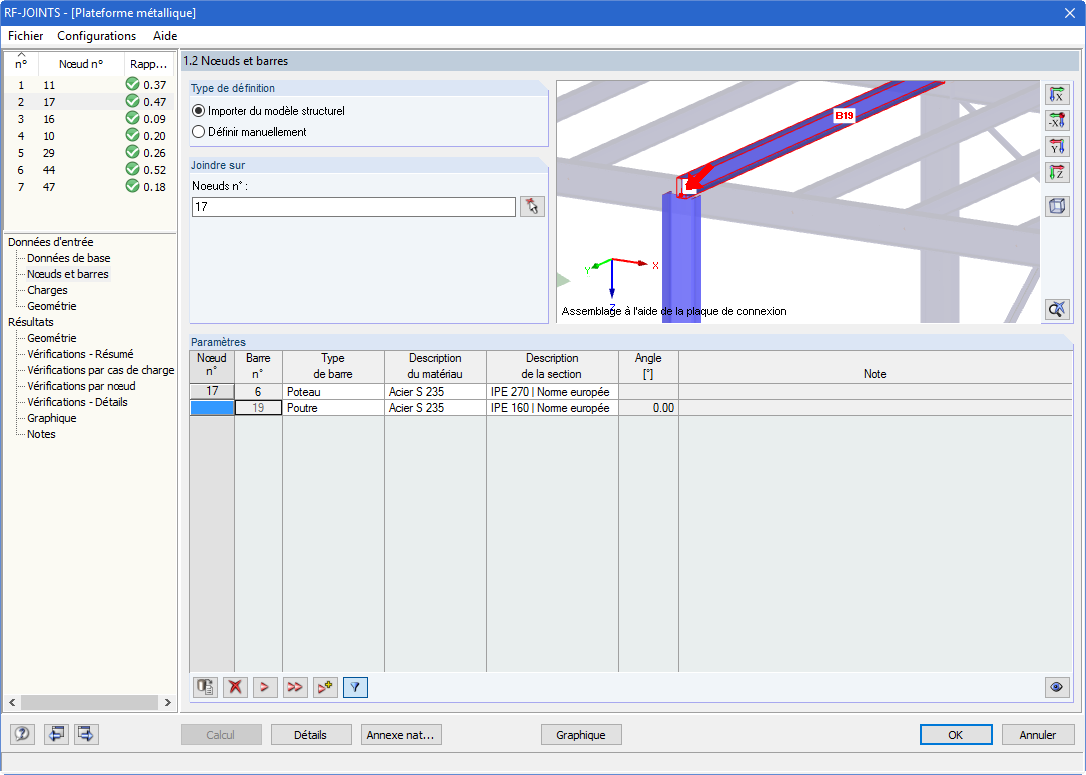Click Annexe nat... button
This screenshot has height=775, width=1086.
tap(400, 735)
